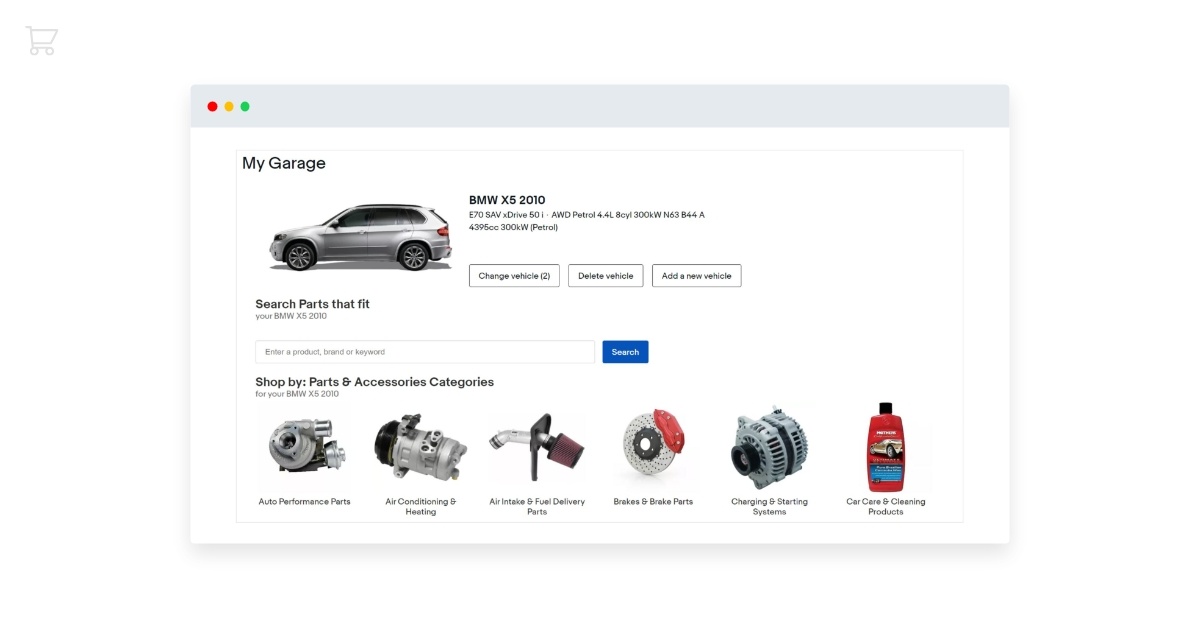View the Car Care & Cleaning Products link
Viewport: 1200px width, 628px height.
887,506
